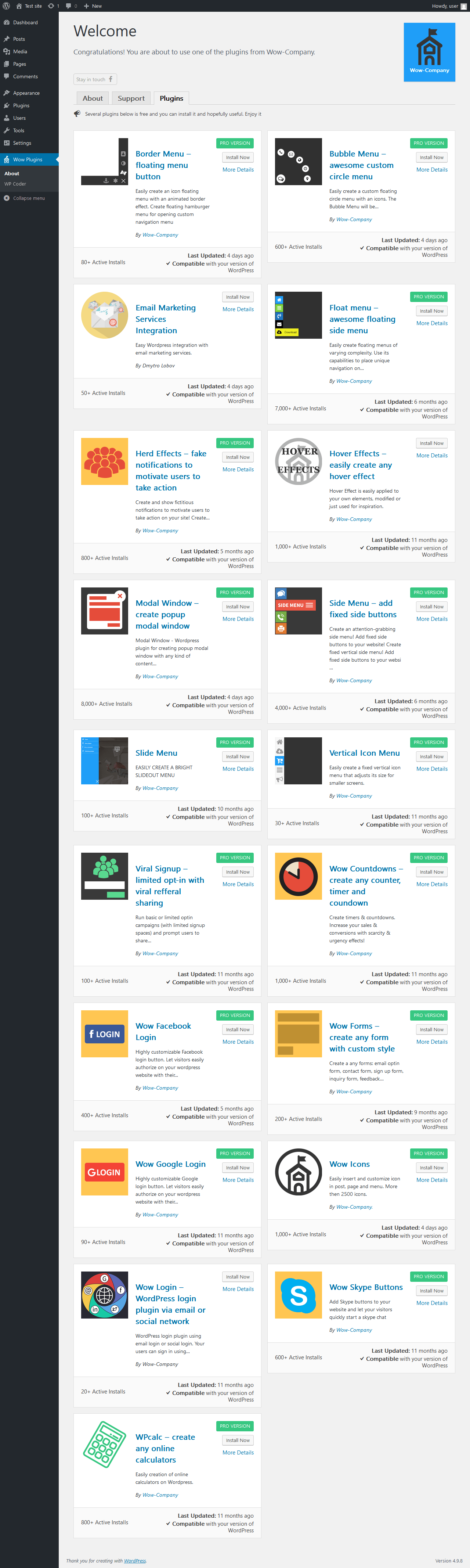Open More Details for Herd Effects

(238, 469)
